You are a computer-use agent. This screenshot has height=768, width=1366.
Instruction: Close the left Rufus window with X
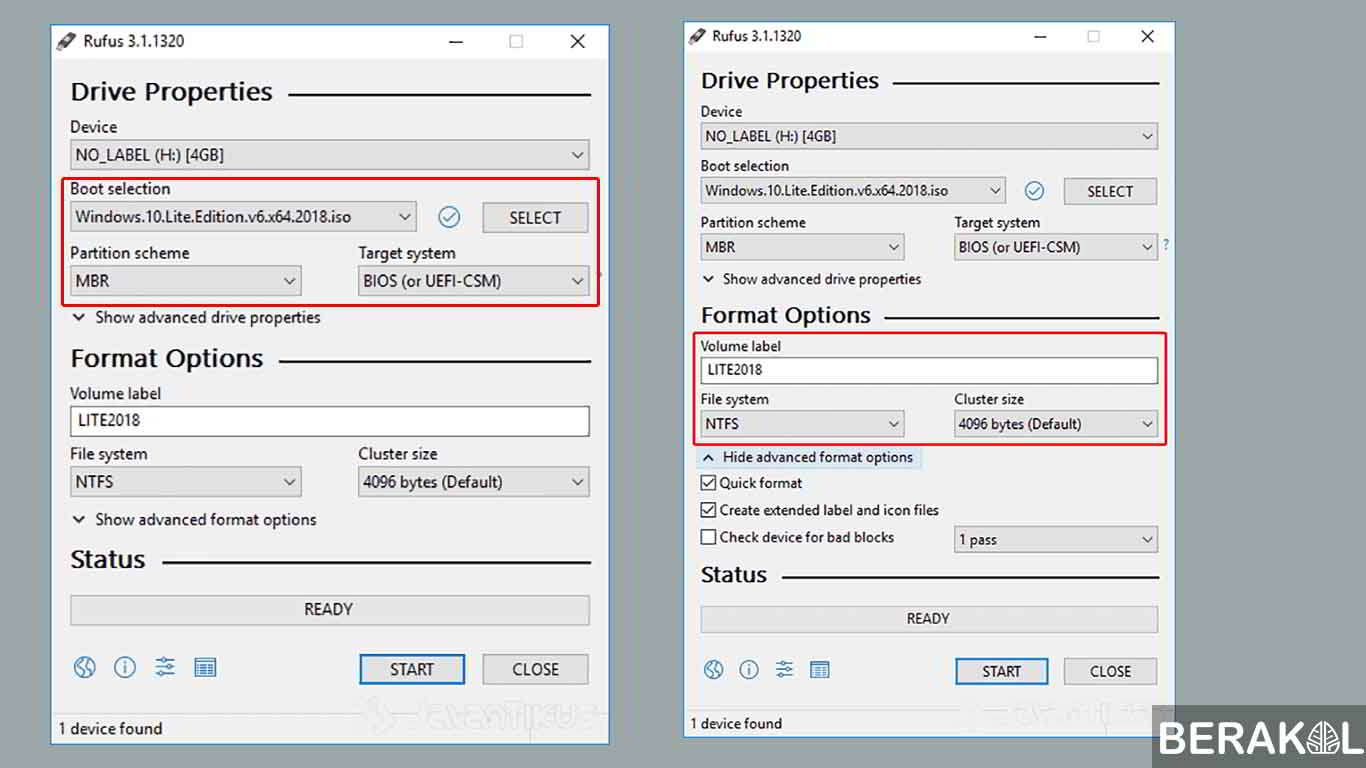578,41
